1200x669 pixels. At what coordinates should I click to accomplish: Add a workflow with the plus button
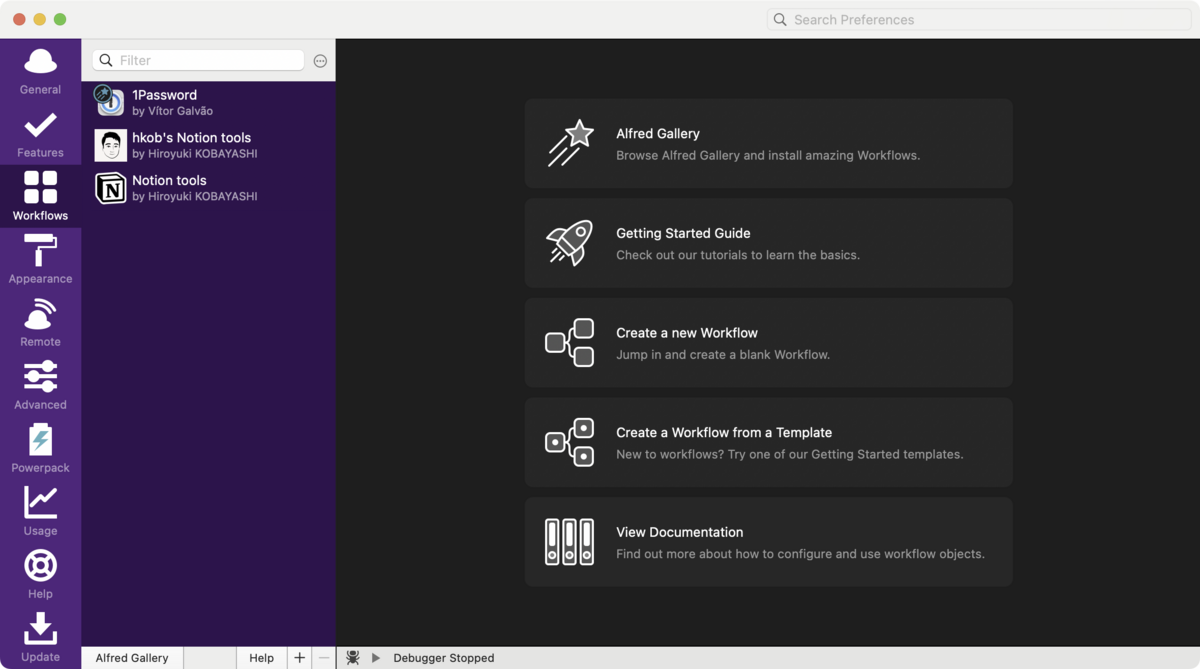coord(299,658)
